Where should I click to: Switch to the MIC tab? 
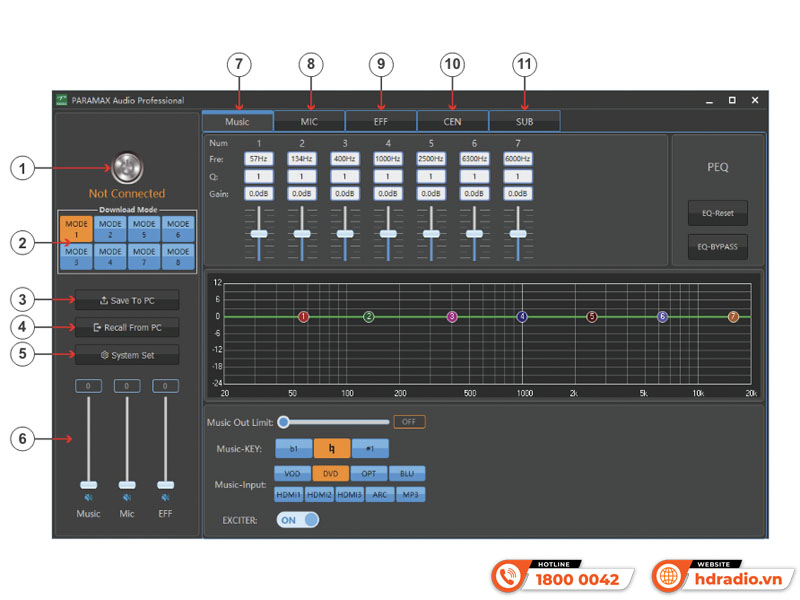tap(309, 120)
